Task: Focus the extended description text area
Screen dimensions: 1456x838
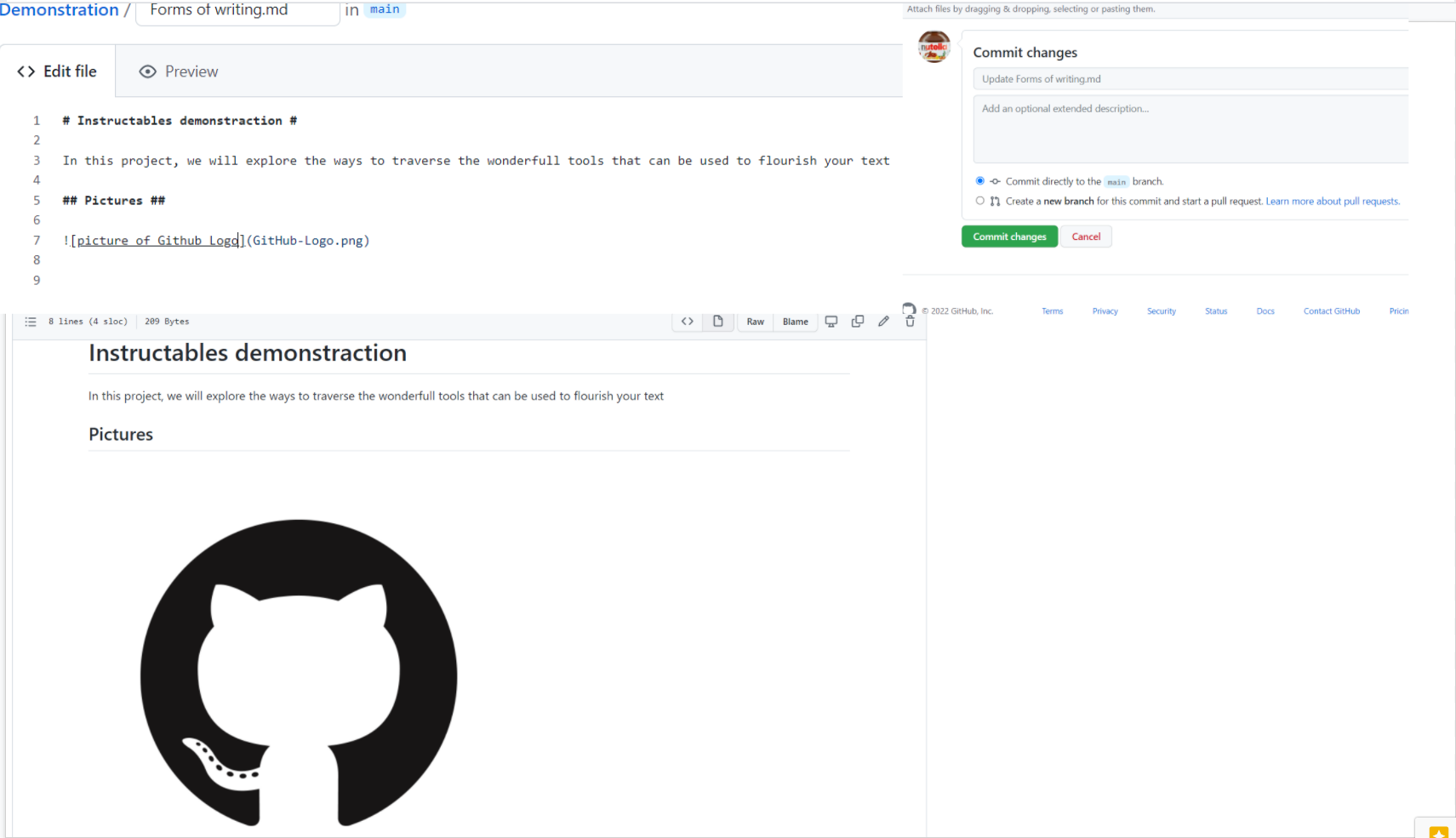Action: 1190,128
